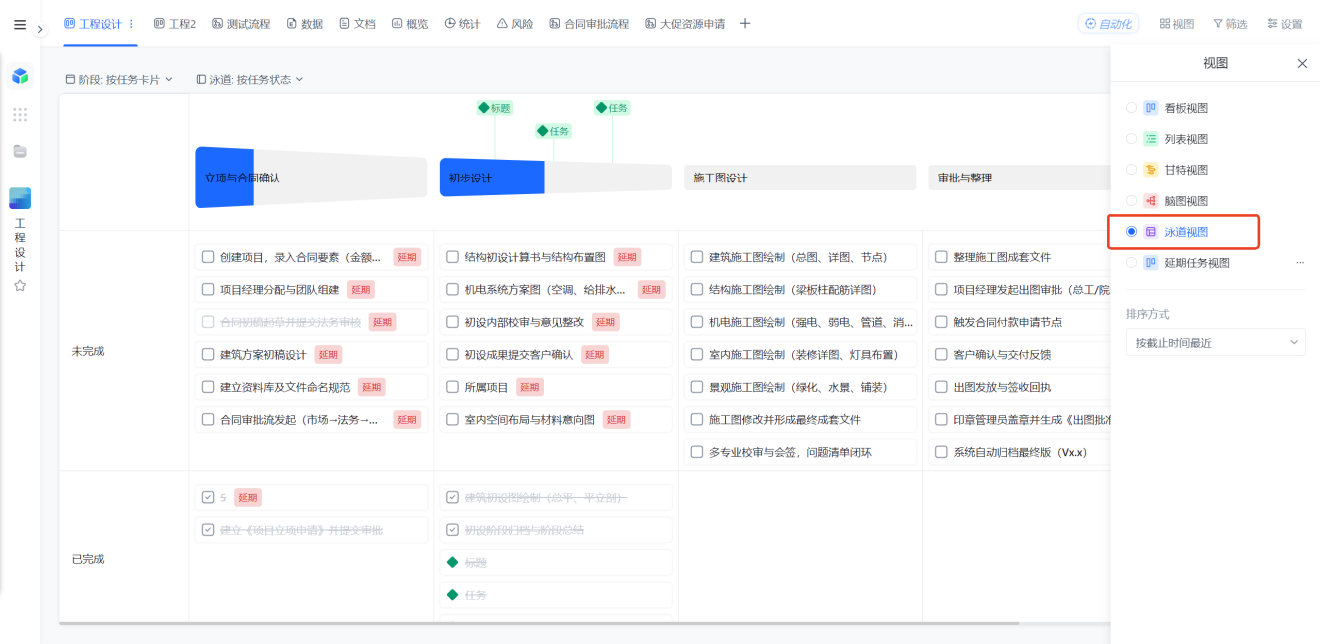Click the 甘特视图 icon
Viewport: 1320px width, 644px height.
coord(1151,170)
